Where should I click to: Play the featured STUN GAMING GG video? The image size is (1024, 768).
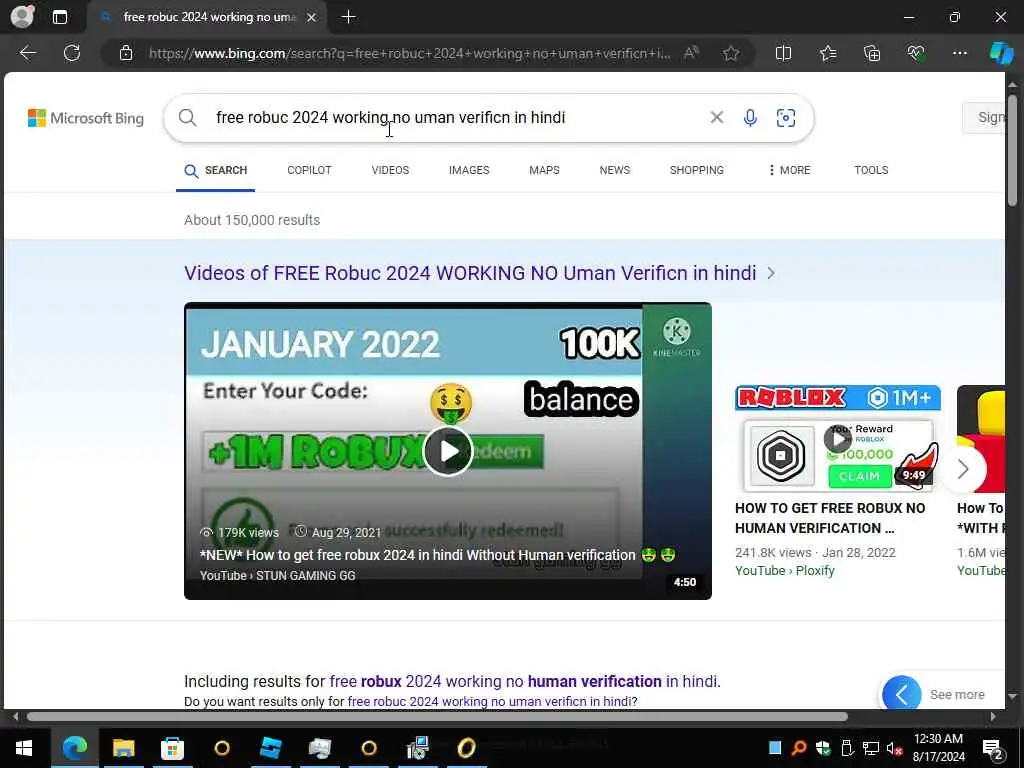point(448,451)
